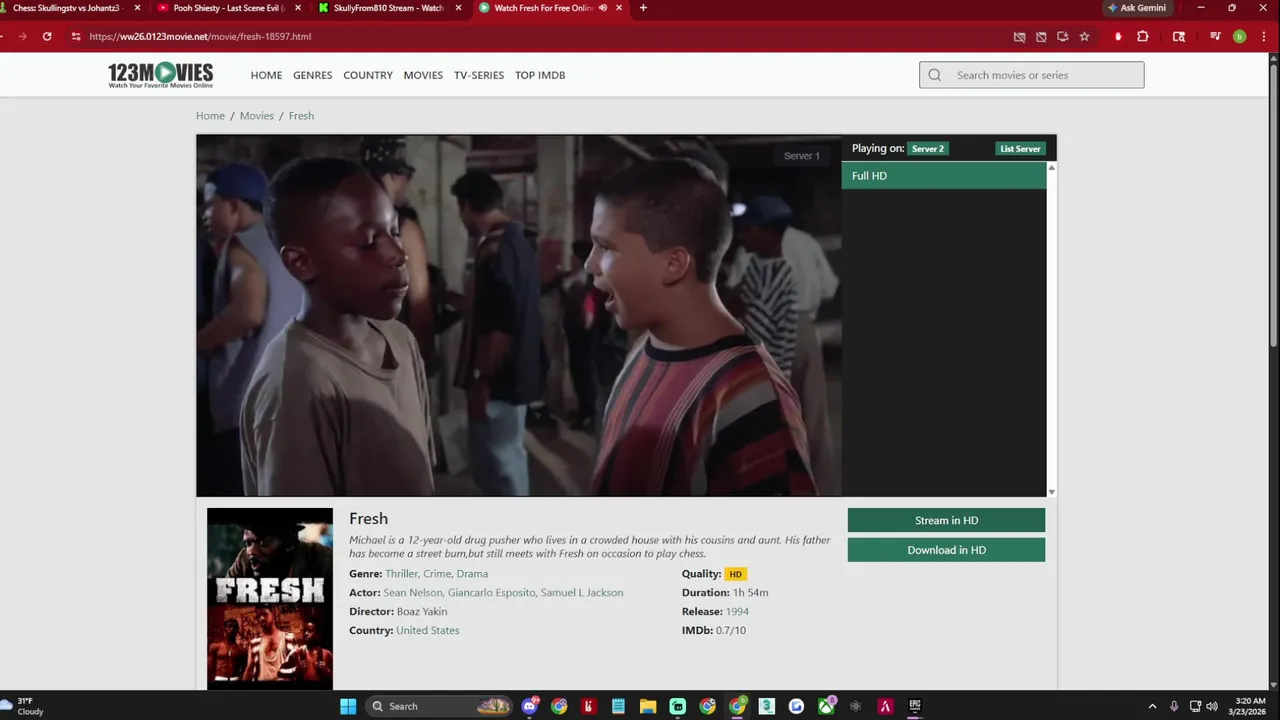Click the Server 1 label on the video

point(802,155)
